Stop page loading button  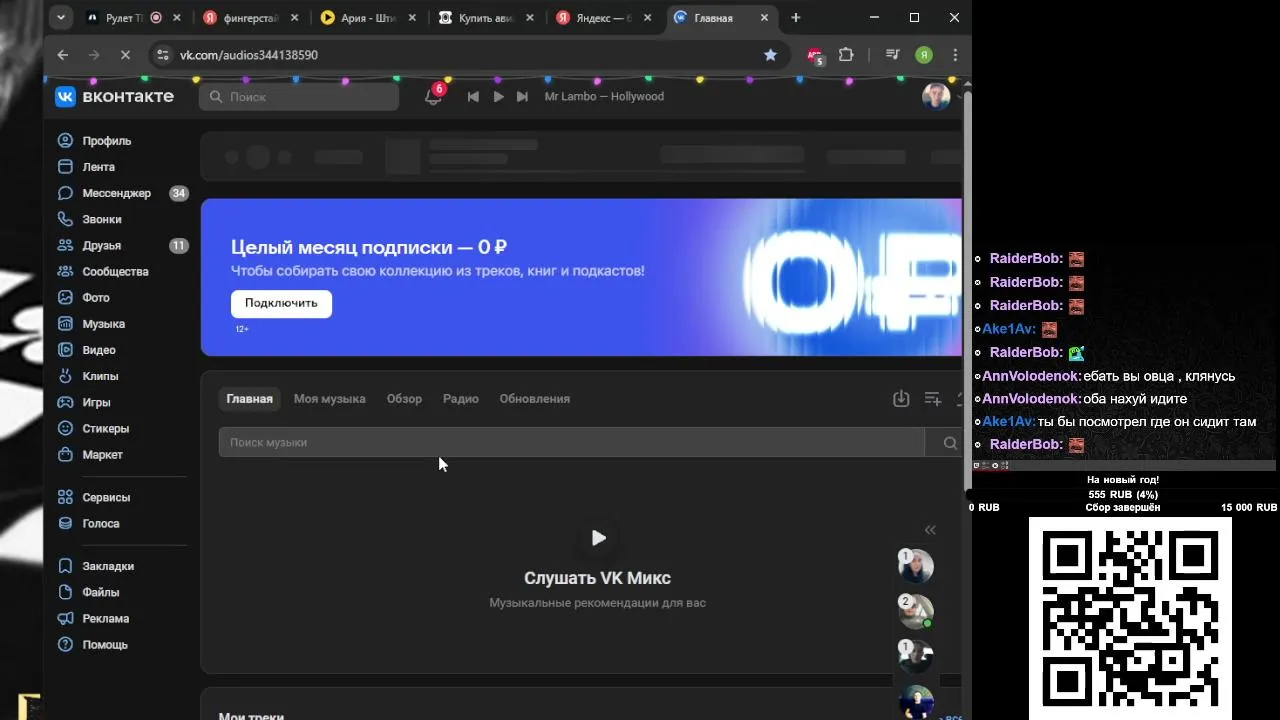125,55
